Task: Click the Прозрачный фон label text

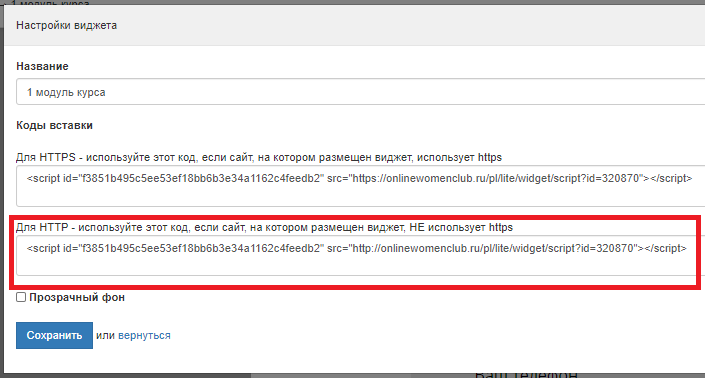Action: click(77, 297)
